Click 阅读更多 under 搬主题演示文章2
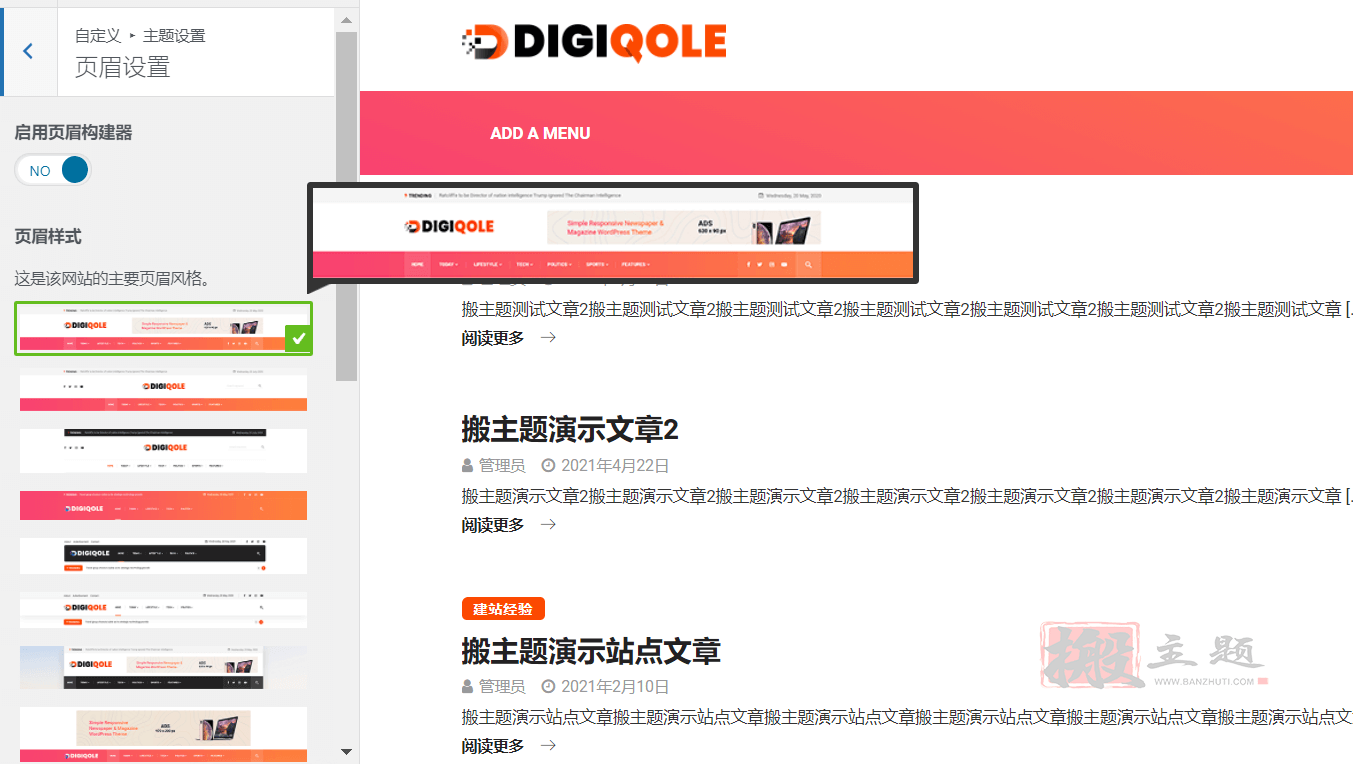 493,525
